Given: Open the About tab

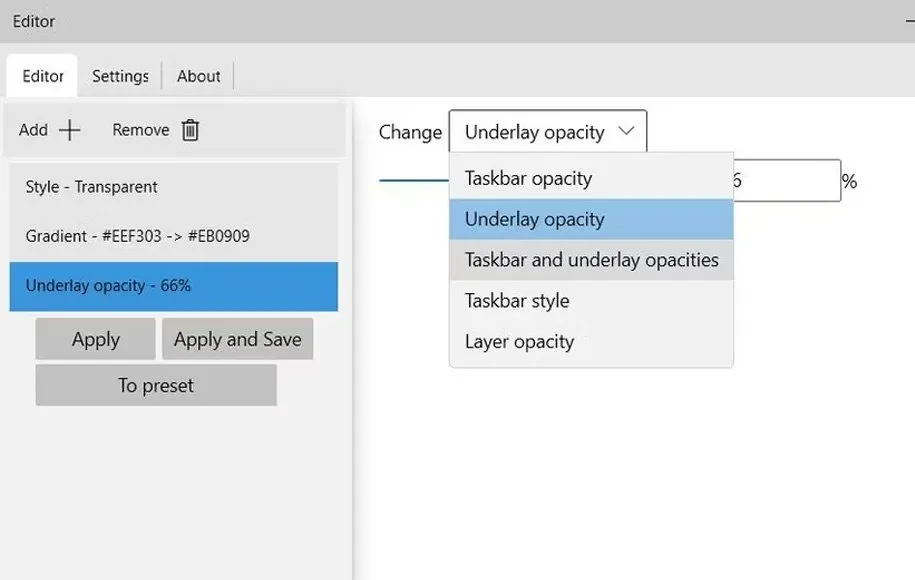Looking at the screenshot, I should pyautogui.click(x=198, y=75).
